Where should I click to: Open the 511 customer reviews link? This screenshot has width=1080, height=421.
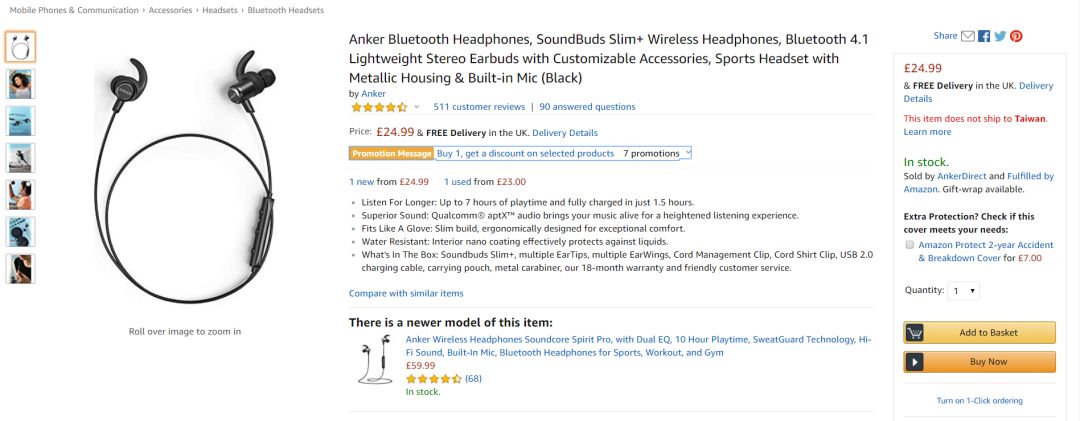pyautogui.click(x=479, y=107)
